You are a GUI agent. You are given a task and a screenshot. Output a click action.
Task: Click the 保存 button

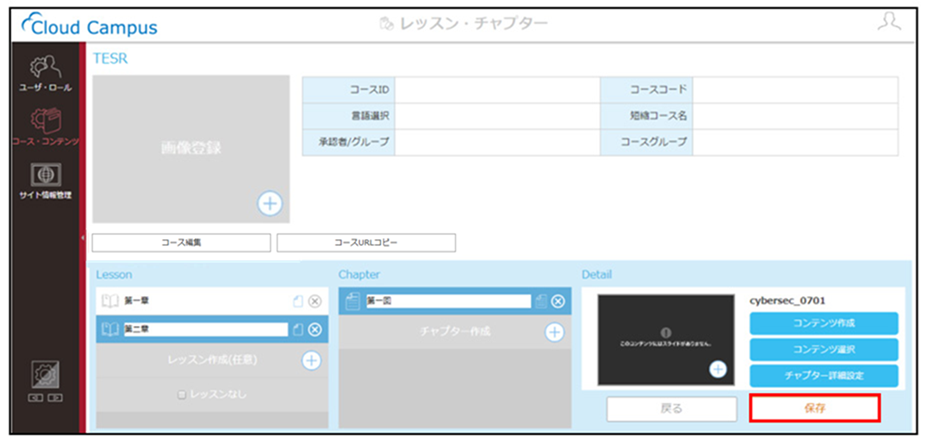click(x=815, y=409)
